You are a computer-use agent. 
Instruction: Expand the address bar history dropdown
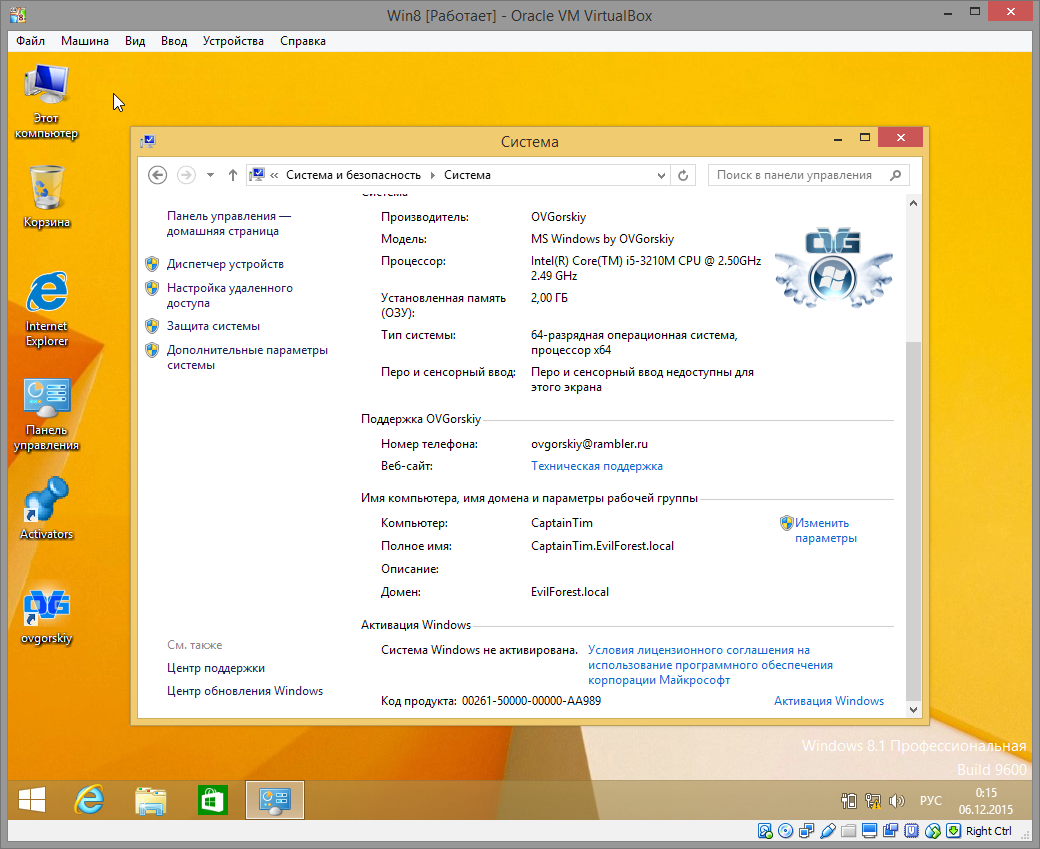tap(661, 175)
